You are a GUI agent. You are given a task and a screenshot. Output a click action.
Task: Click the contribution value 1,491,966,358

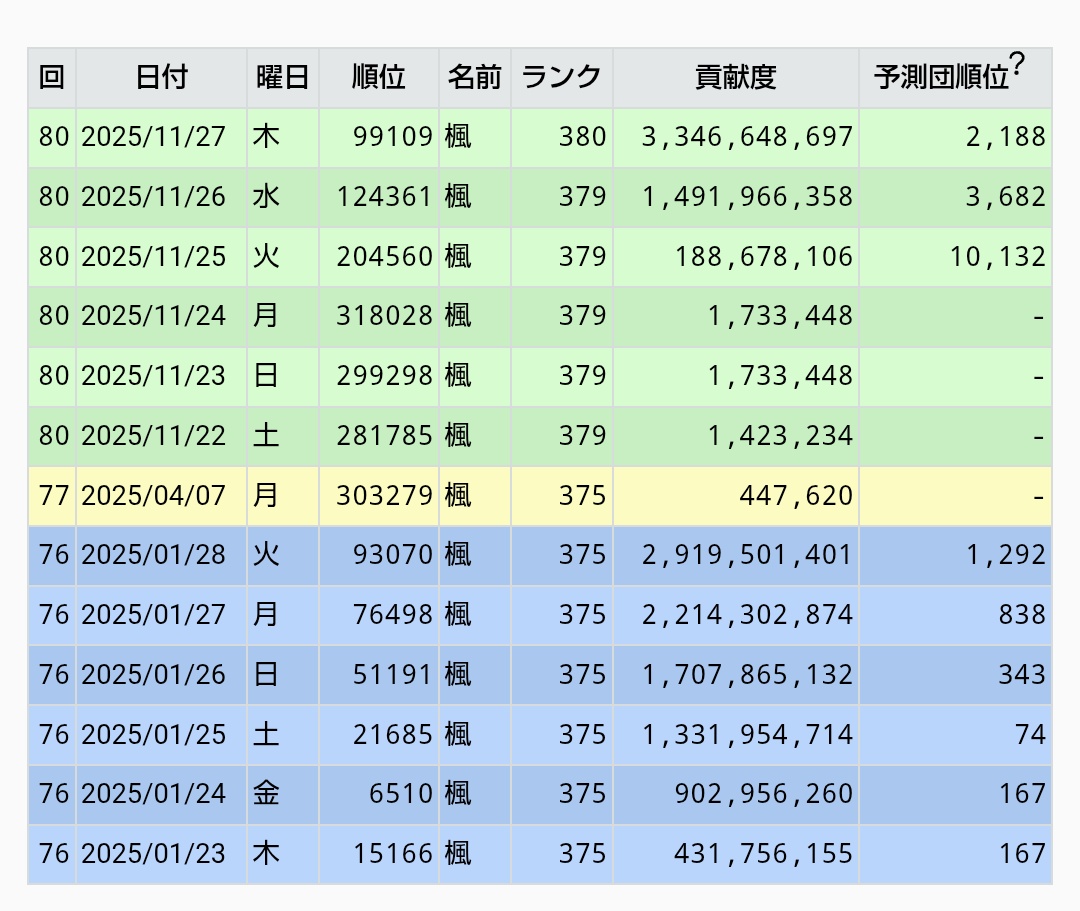click(747, 196)
